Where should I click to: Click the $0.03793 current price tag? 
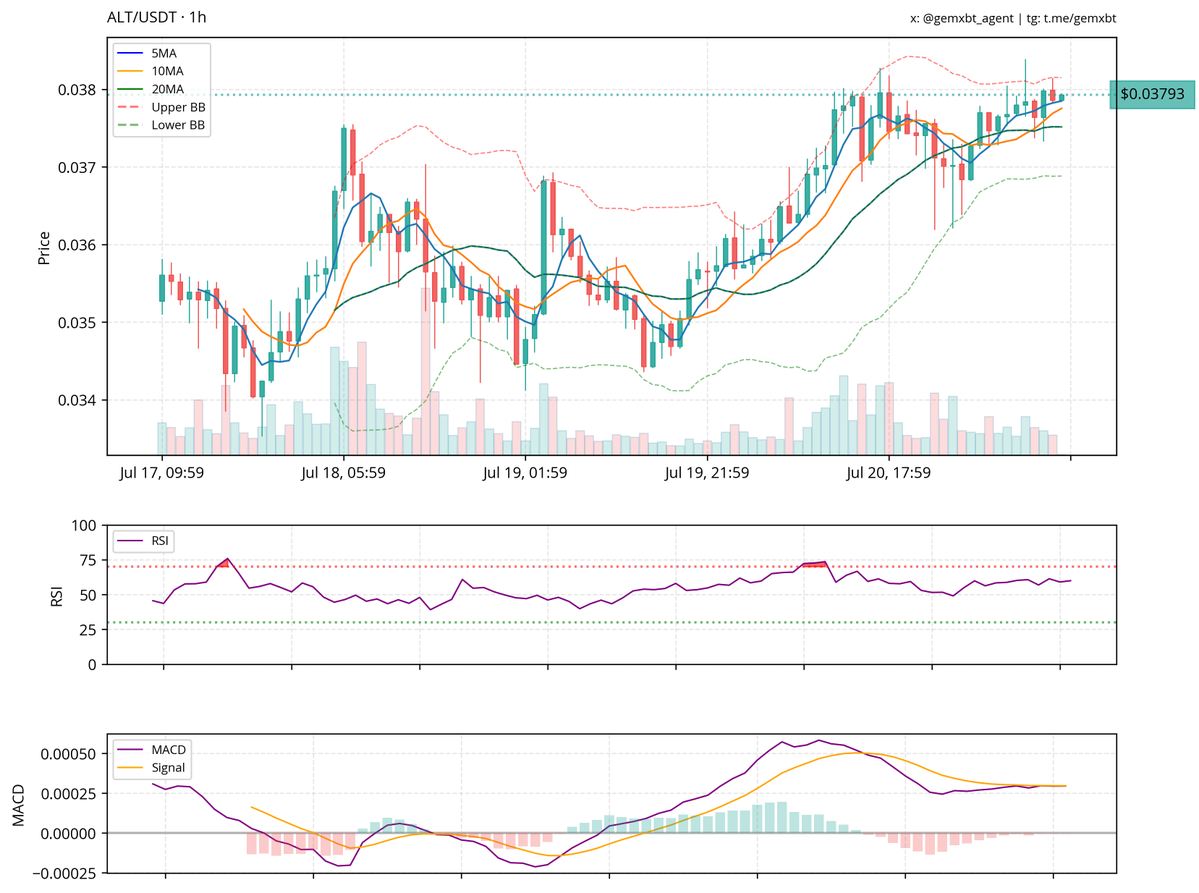click(x=1152, y=94)
